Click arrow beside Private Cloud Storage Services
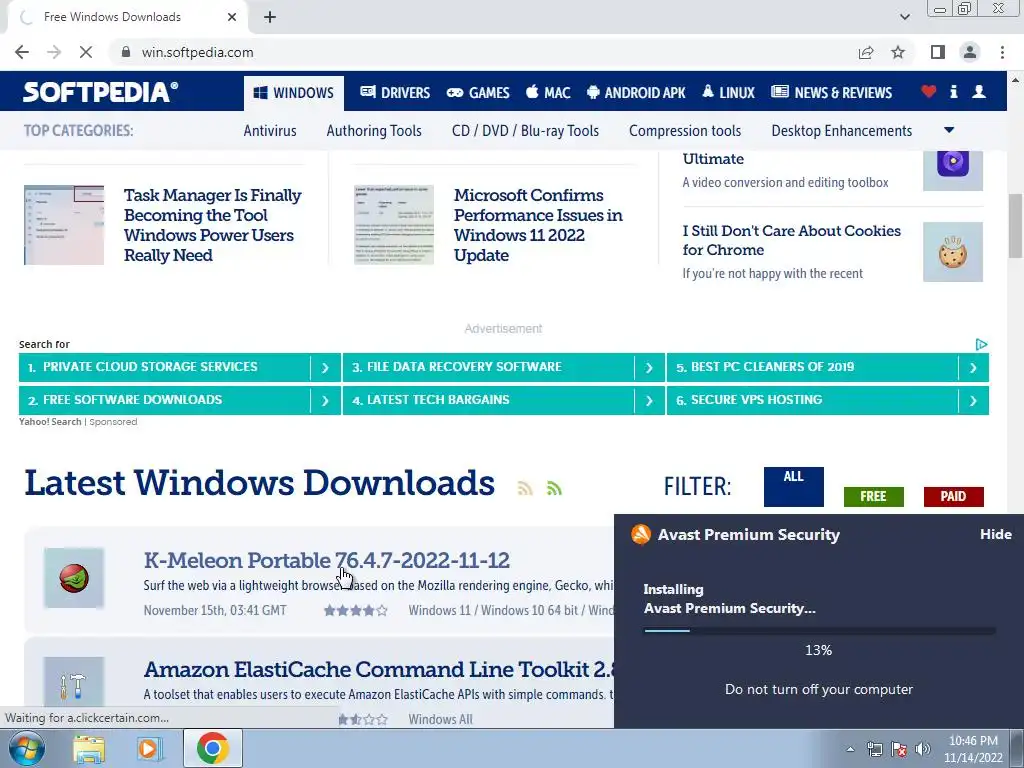The height and width of the screenshot is (768, 1024). tap(325, 368)
